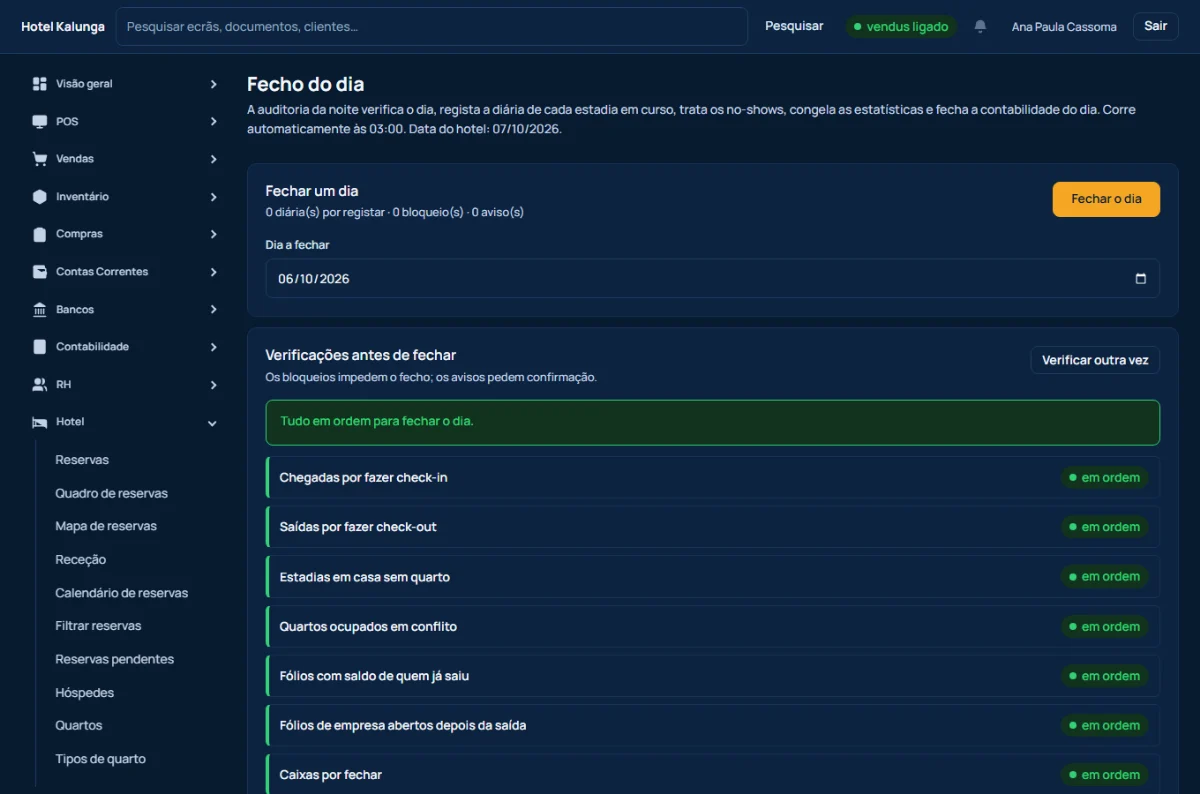Viewport: 1200px width, 794px height.
Task: Expand the Inventário section chevron
Action: coord(213,197)
